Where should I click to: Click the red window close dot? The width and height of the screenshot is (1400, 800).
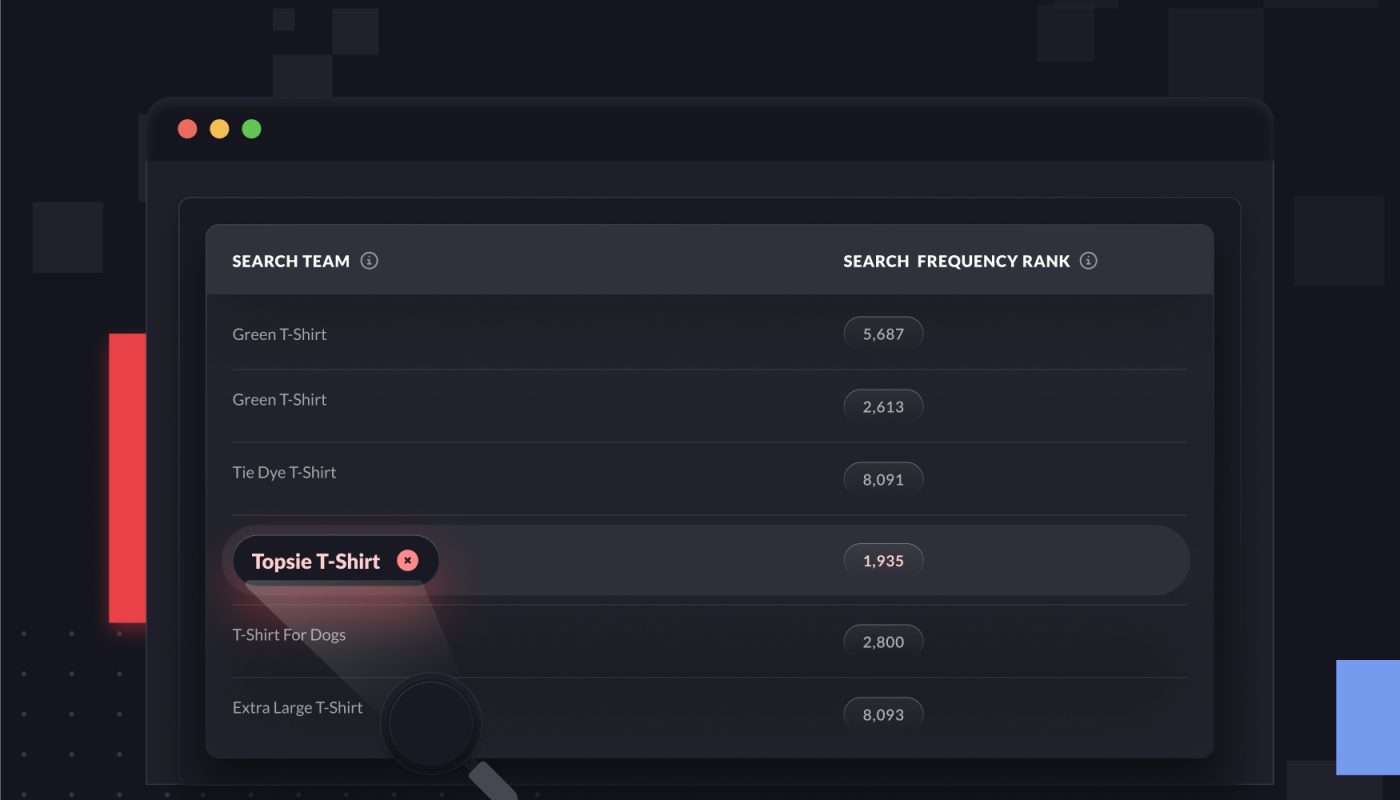pos(187,129)
